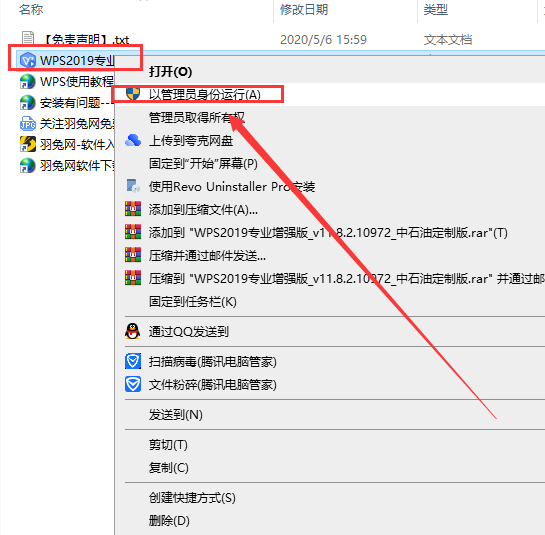This screenshot has width=545, height=535.
Task: Select 上传到夸克网盘
Action: click(191, 140)
